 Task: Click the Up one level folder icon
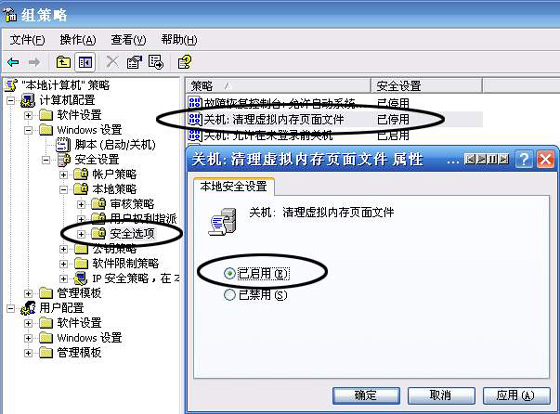[x=64, y=63]
